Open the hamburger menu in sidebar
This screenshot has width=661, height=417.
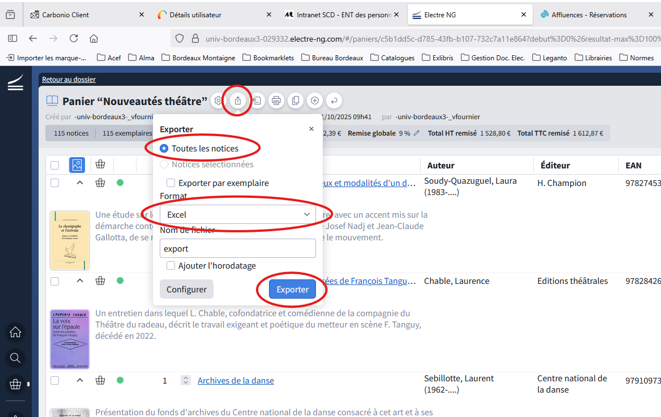click(x=15, y=85)
